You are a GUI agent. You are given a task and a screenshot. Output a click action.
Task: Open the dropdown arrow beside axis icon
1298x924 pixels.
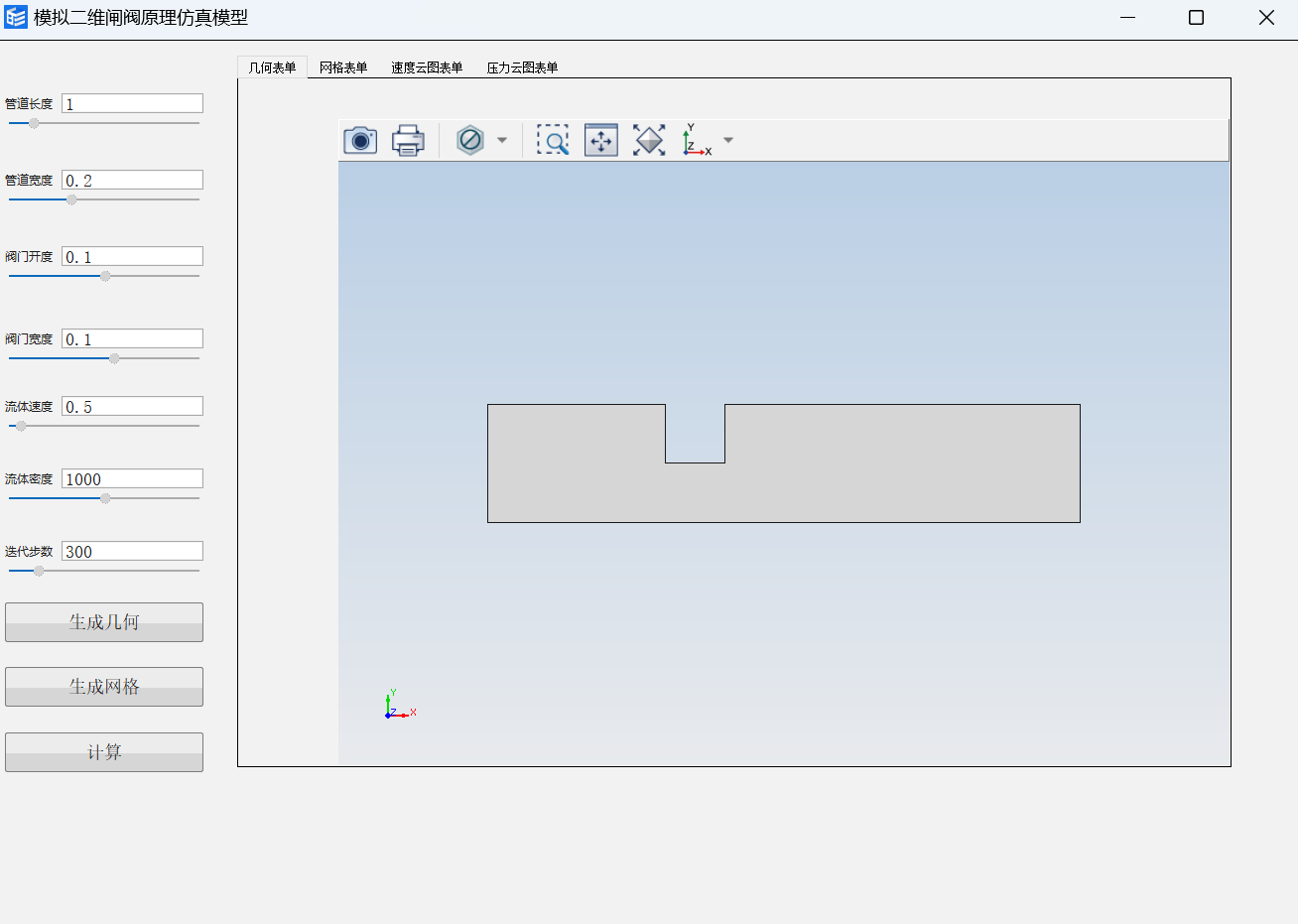728,140
